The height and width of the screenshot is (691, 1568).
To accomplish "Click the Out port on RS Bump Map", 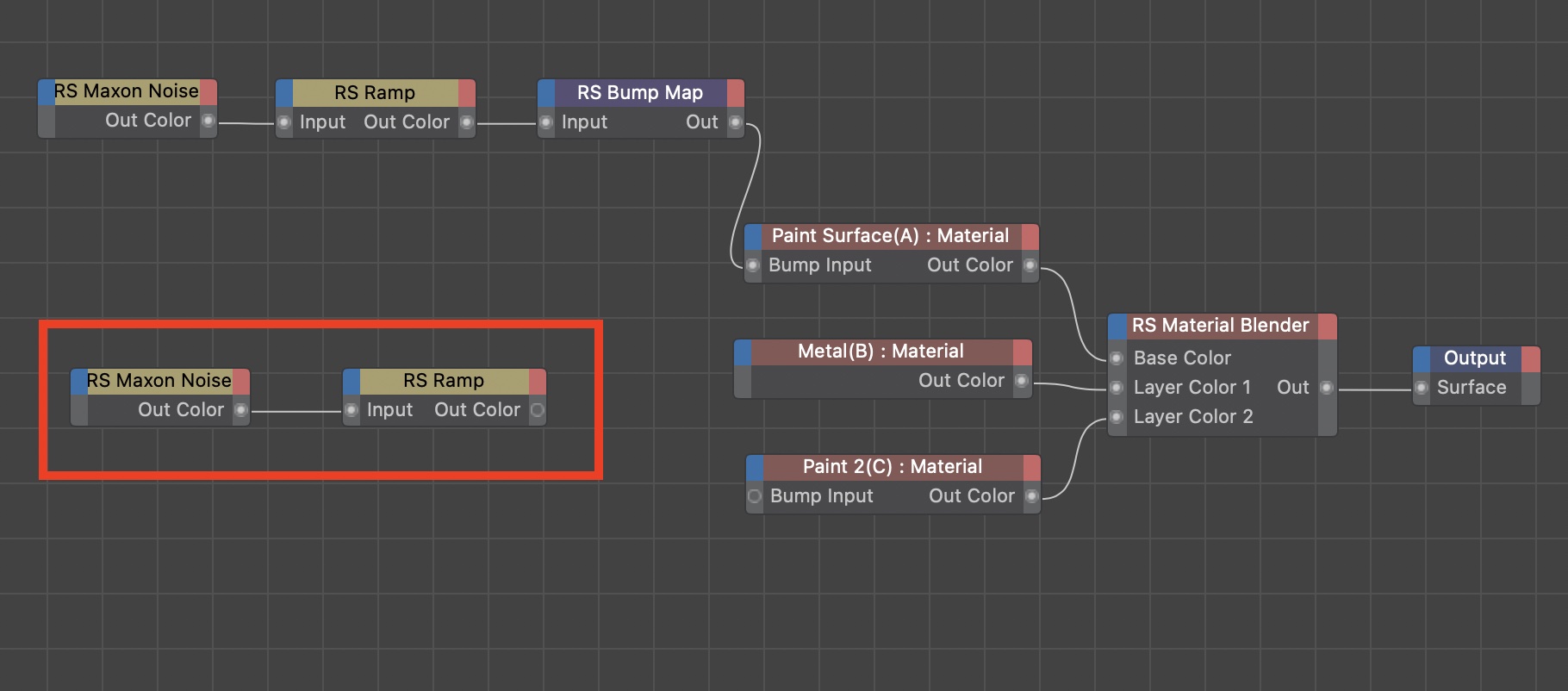I will (735, 122).
